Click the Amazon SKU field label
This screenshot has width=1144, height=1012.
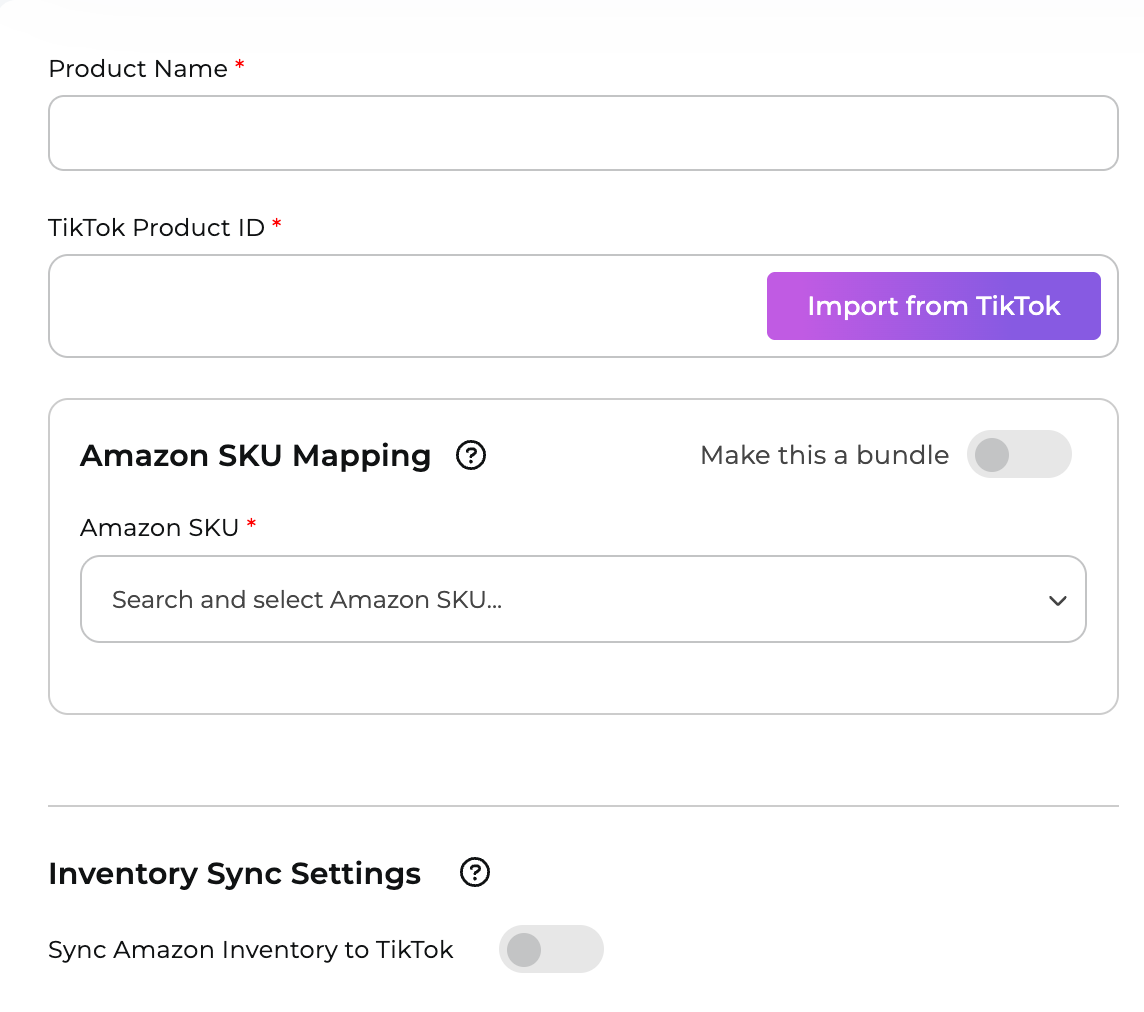(x=159, y=528)
